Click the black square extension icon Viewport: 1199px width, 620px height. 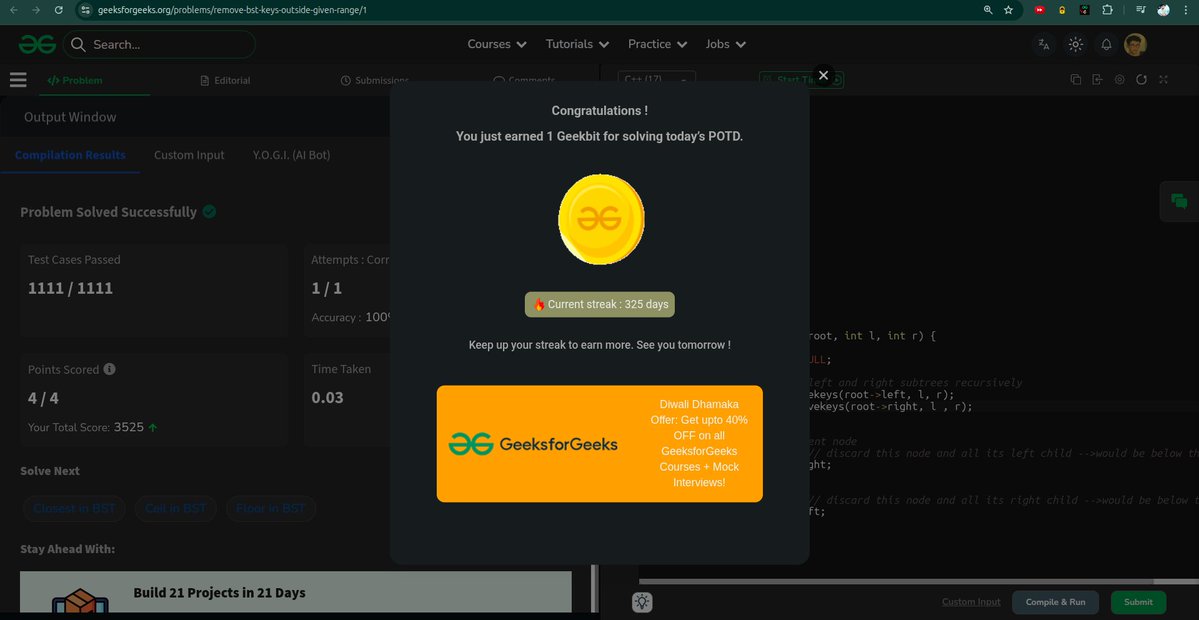pyautogui.click(x=1084, y=10)
